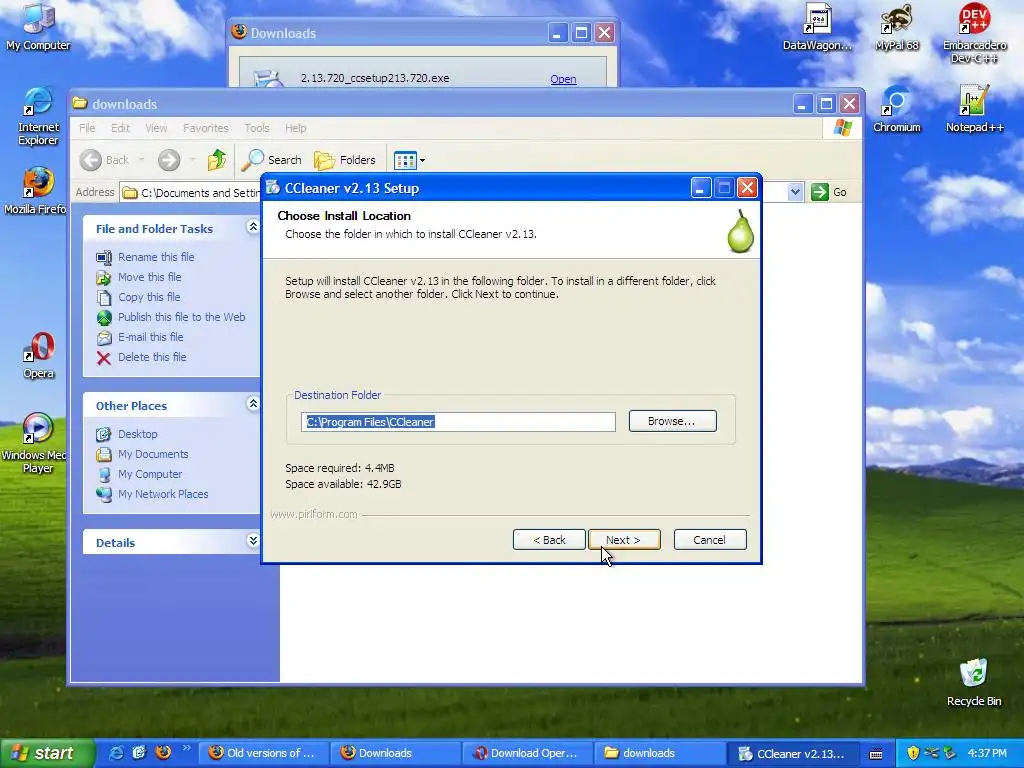The height and width of the screenshot is (768, 1024).
Task: Launch Windows Media Player desktop shortcut
Action: pos(37,443)
